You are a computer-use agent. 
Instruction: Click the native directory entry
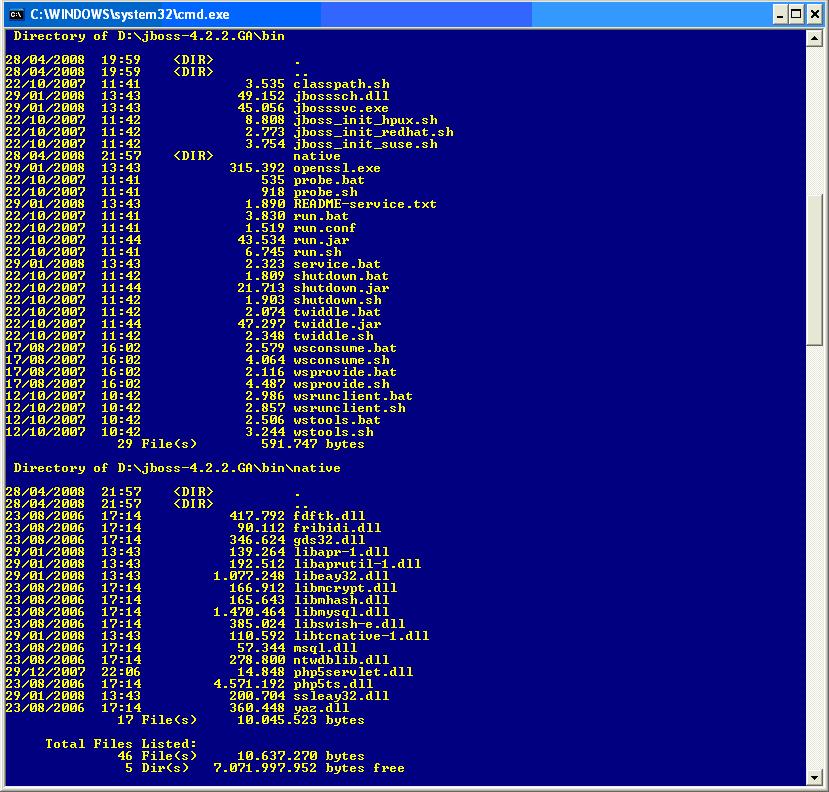point(317,156)
